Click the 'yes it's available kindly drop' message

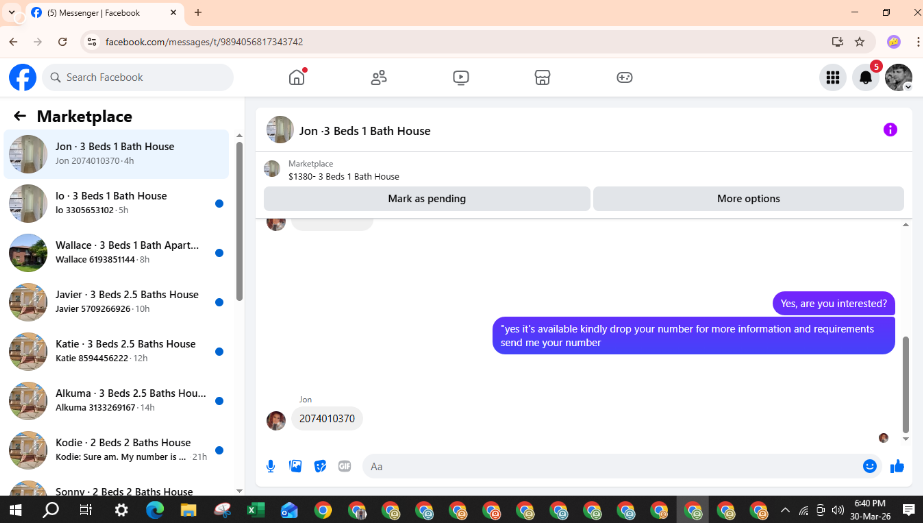click(x=693, y=336)
